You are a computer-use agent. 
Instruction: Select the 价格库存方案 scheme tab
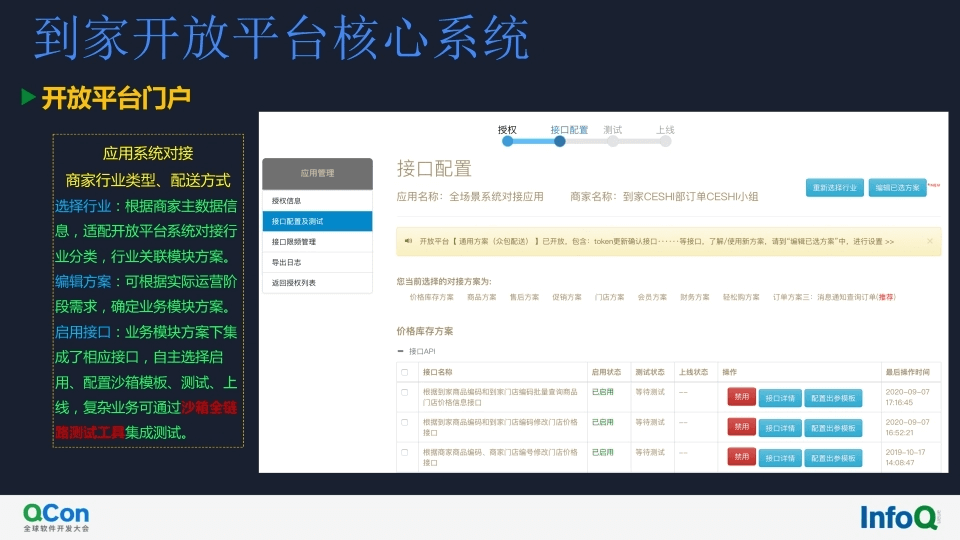(432, 297)
